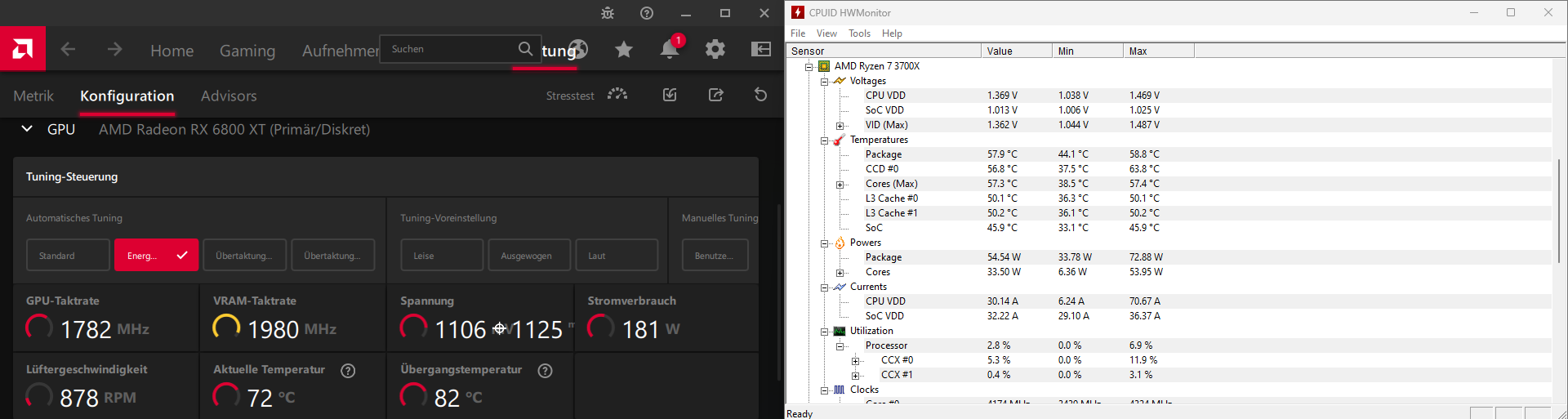
Task: Collapse the Voltages tree node
Action: [824, 82]
